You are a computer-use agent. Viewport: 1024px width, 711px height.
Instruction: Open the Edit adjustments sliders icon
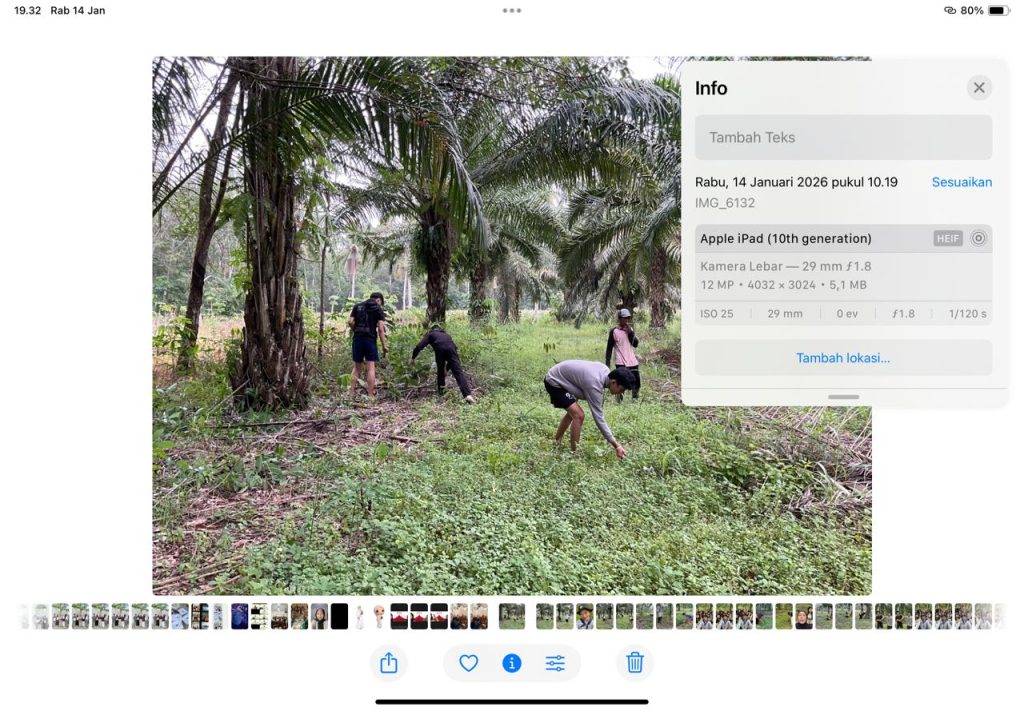point(555,663)
